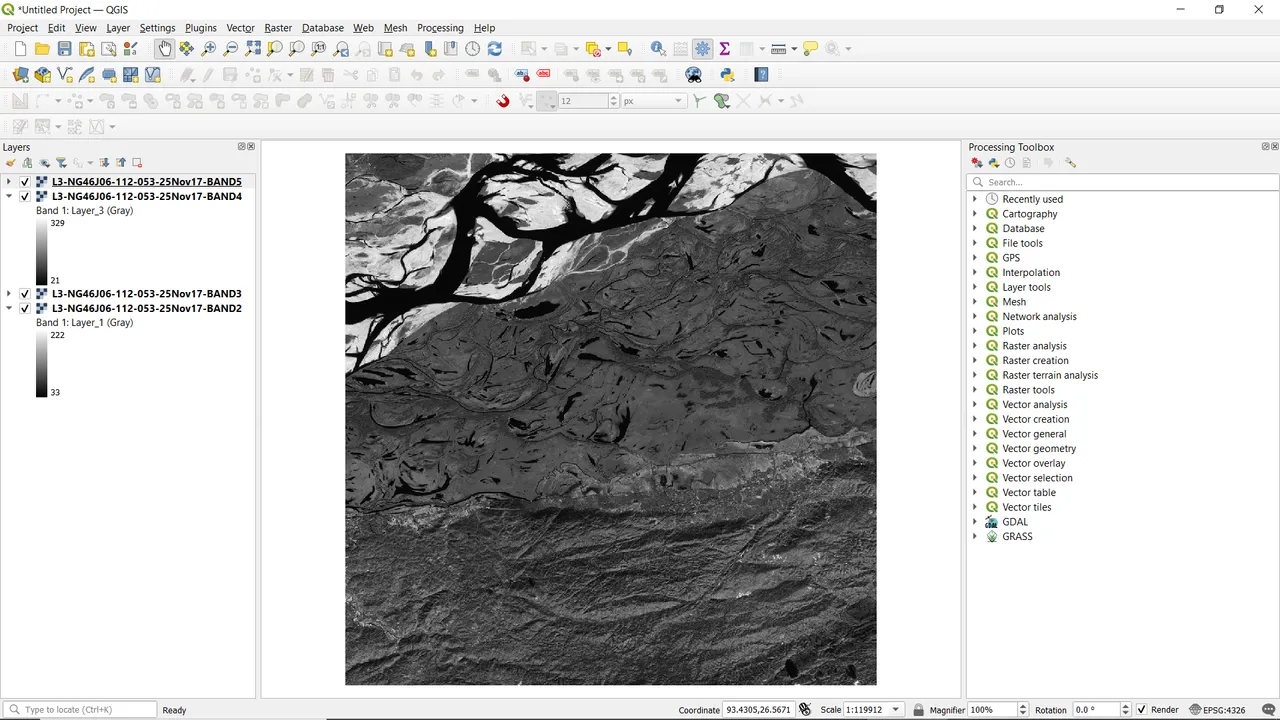Open Layer Styling panel paintbrush icon

(10, 162)
